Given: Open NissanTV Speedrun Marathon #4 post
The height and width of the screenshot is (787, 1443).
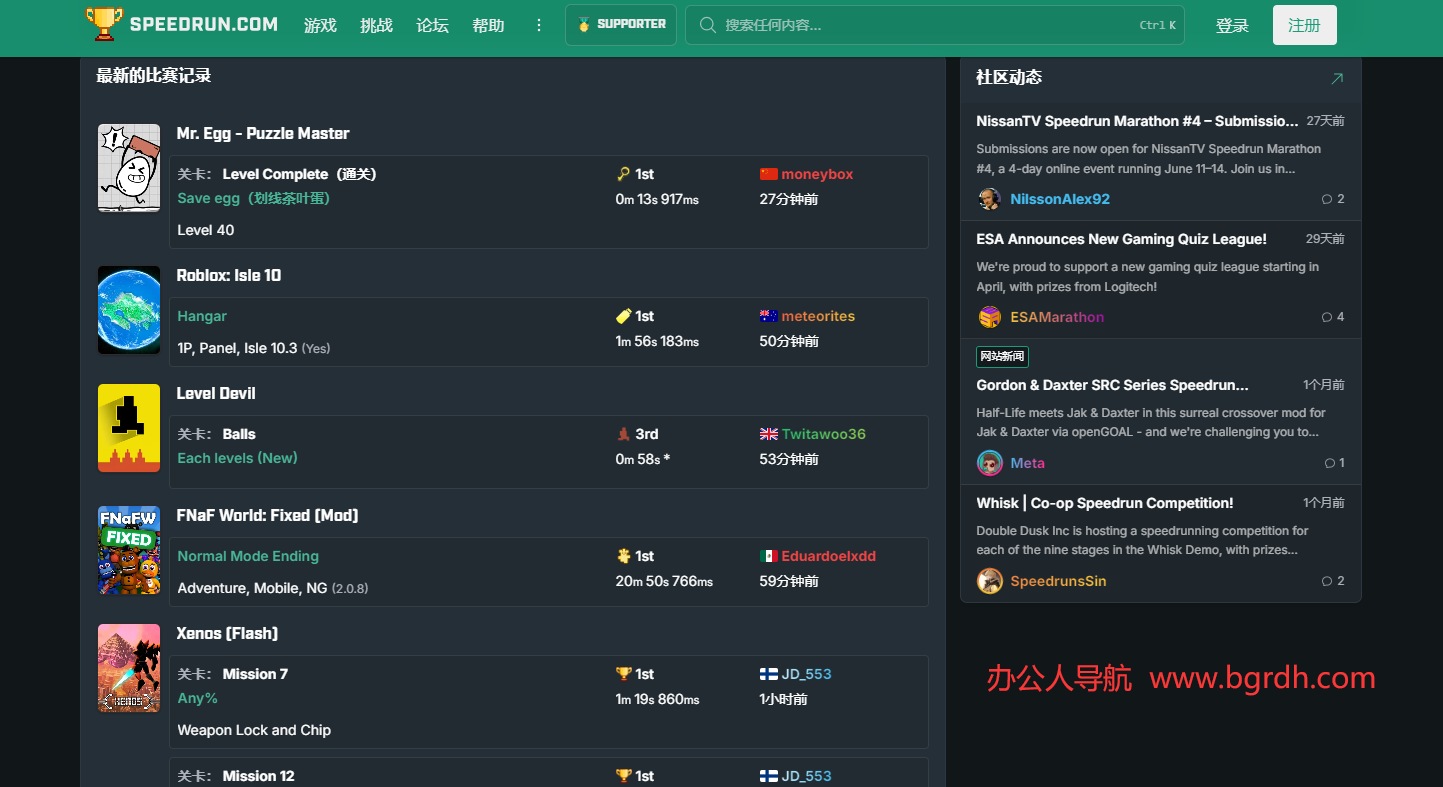Looking at the screenshot, I should (x=1138, y=121).
